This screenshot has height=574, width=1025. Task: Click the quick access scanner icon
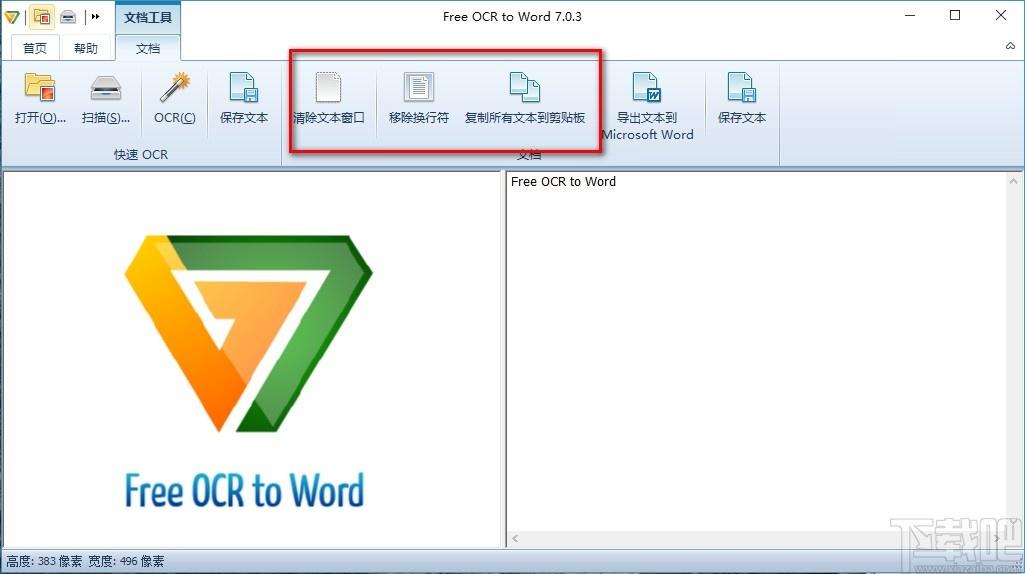68,17
